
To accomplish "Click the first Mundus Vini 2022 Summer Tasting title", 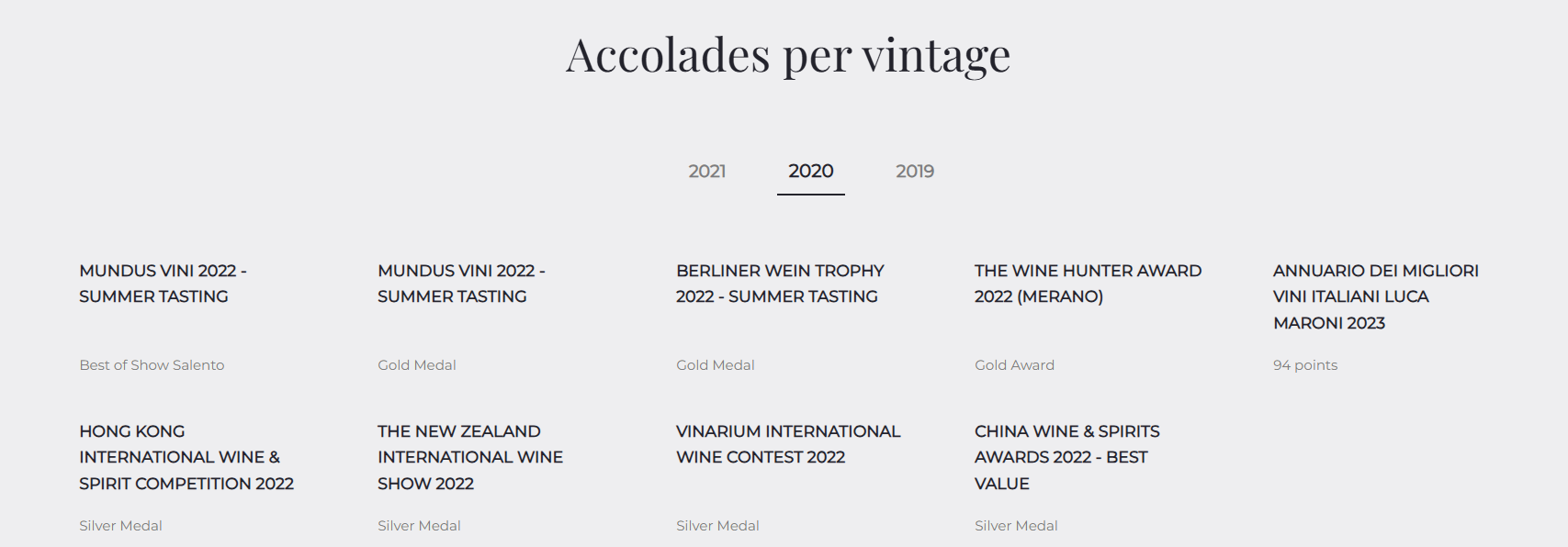I will 164,284.
